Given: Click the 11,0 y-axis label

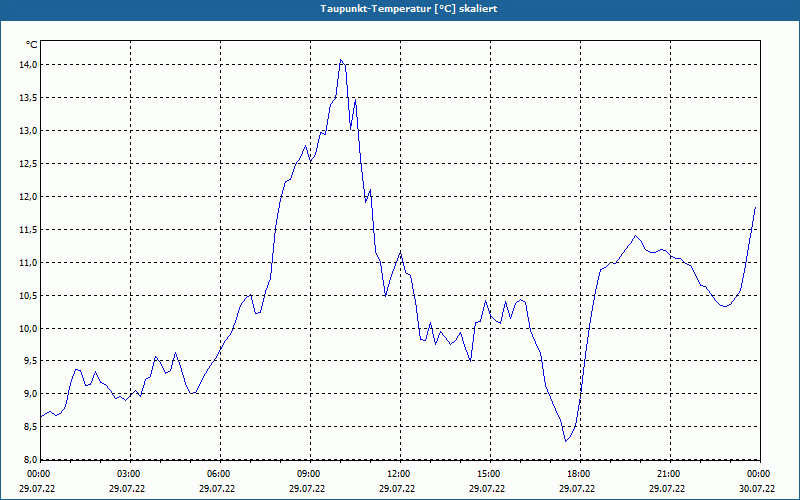Looking at the screenshot, I should tap(29, 262).
